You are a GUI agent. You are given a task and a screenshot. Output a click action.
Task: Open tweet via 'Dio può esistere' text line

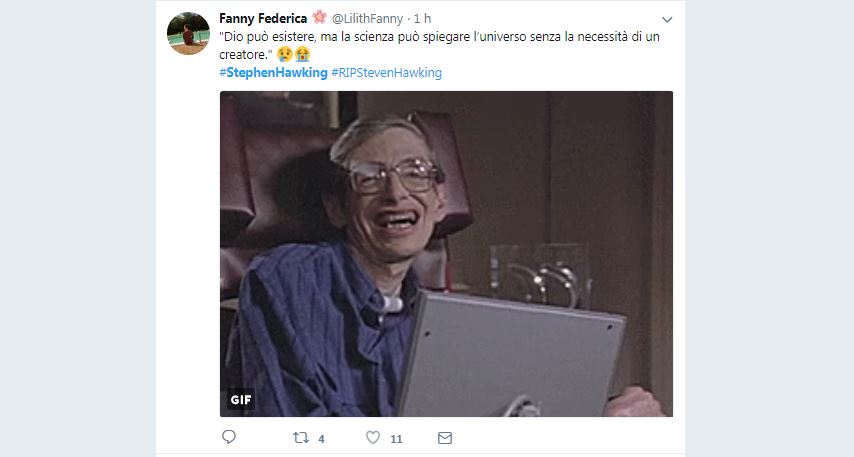click(439, 36)
